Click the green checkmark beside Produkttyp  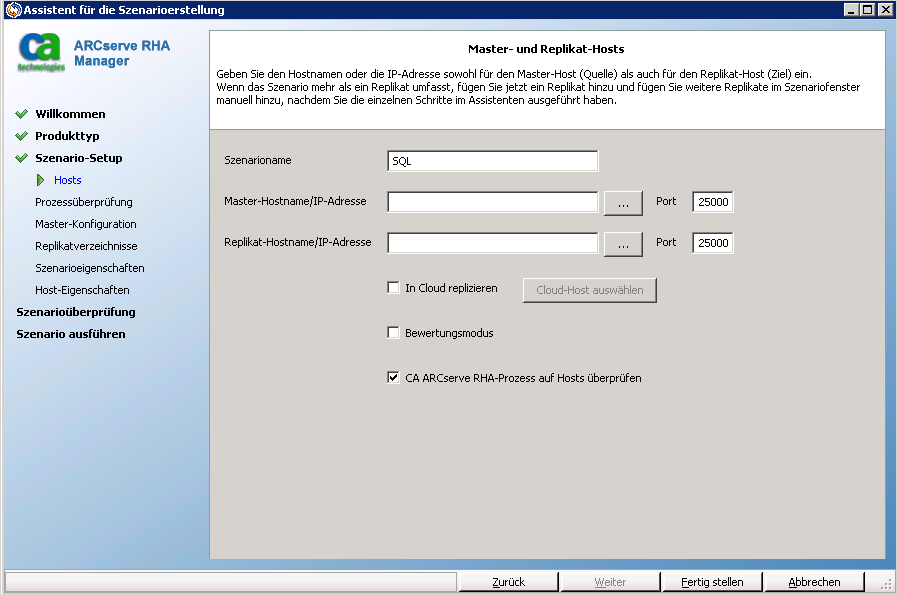tap(22, 136)
